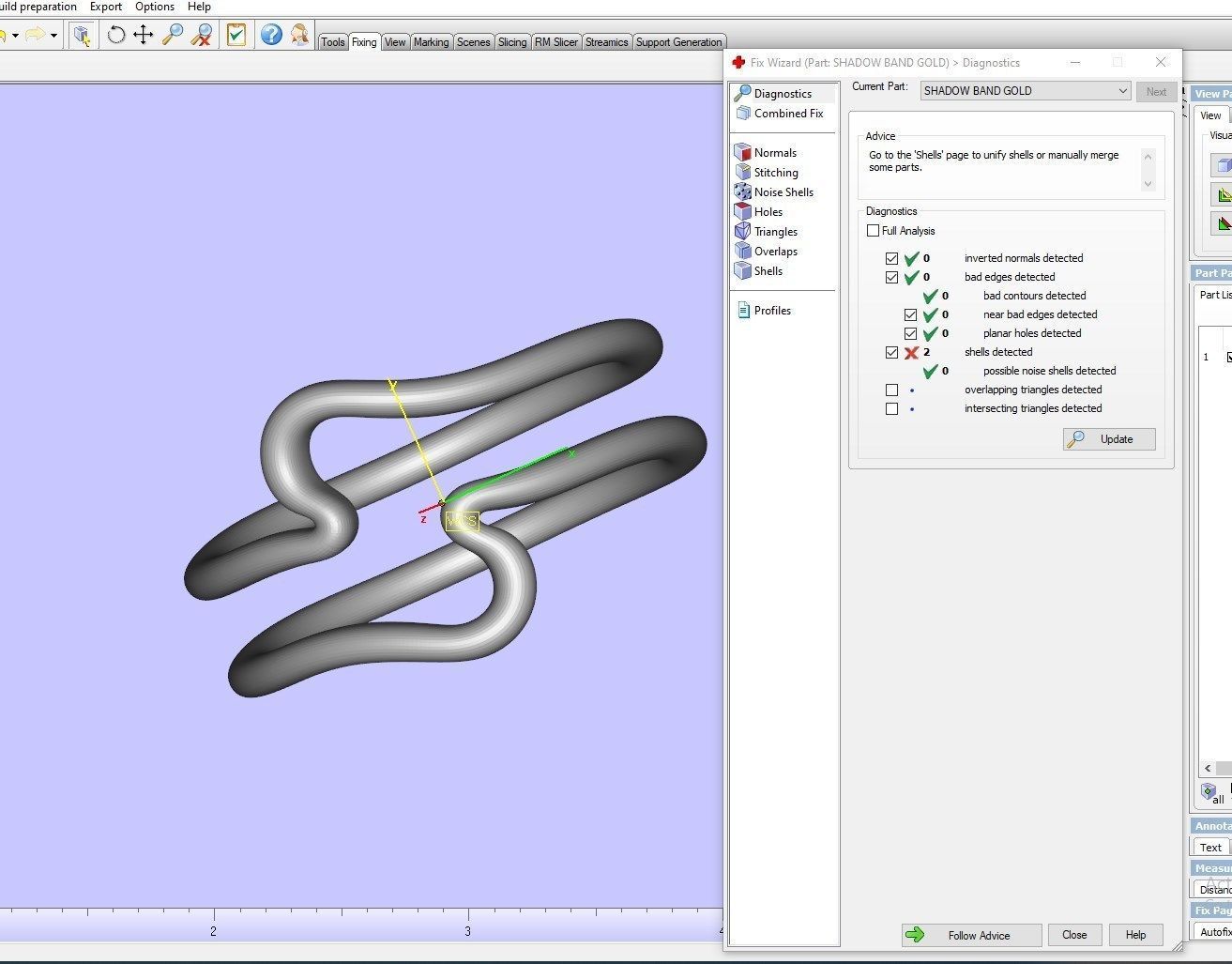Image resolution: width=1232 pixels, height=964 pixels.
Task: Click the green Follow Advice arrow icon
Action: coord(915,935)
